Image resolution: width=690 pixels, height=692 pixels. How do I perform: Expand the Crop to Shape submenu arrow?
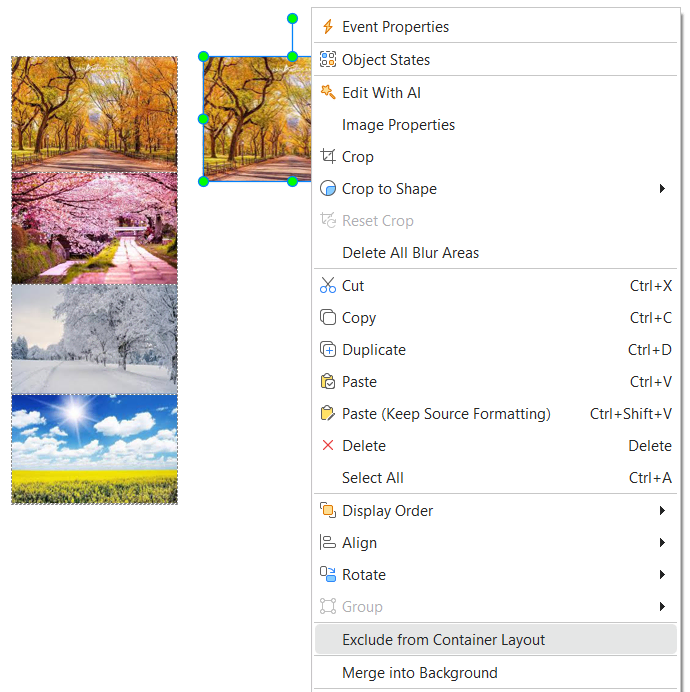(x=662, y=189)
